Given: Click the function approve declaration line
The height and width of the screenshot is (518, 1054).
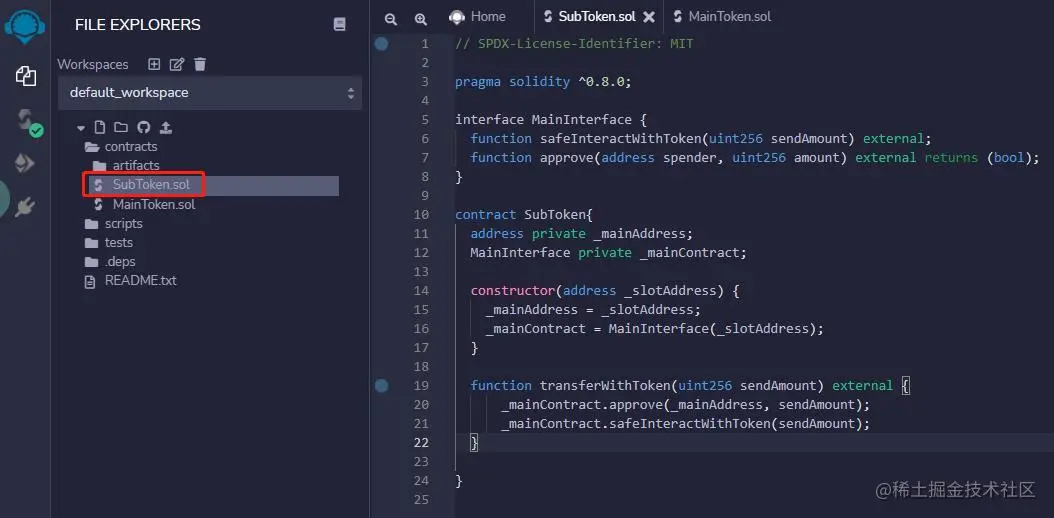Looking at the screenshot, I should [x=755, y=158].
